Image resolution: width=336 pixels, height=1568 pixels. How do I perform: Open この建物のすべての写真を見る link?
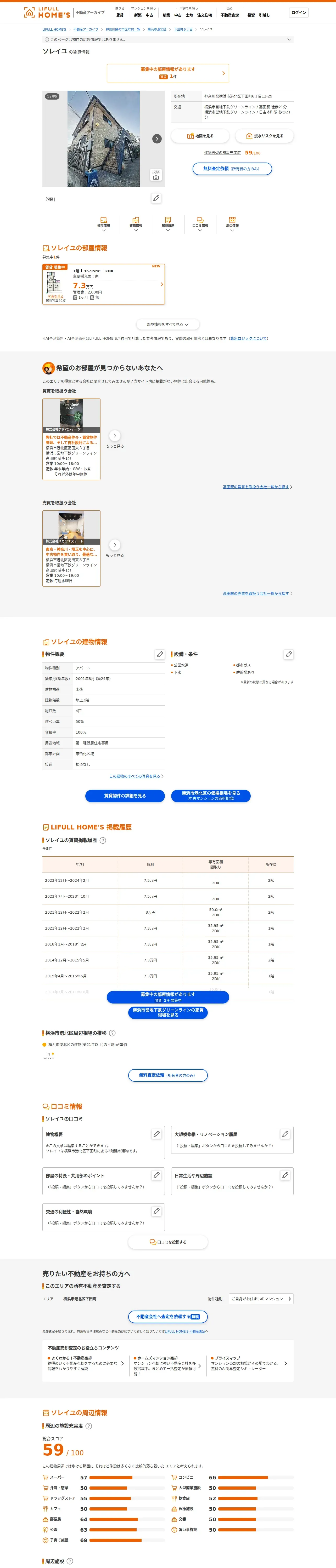135,776
